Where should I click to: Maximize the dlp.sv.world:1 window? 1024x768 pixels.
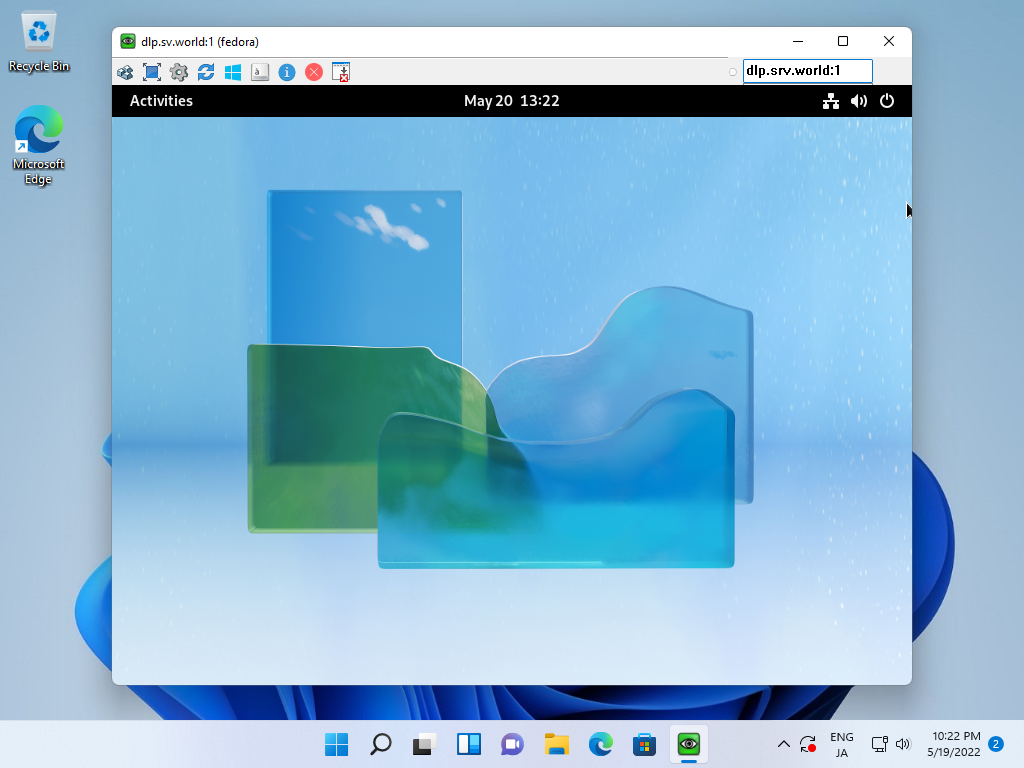843,41
